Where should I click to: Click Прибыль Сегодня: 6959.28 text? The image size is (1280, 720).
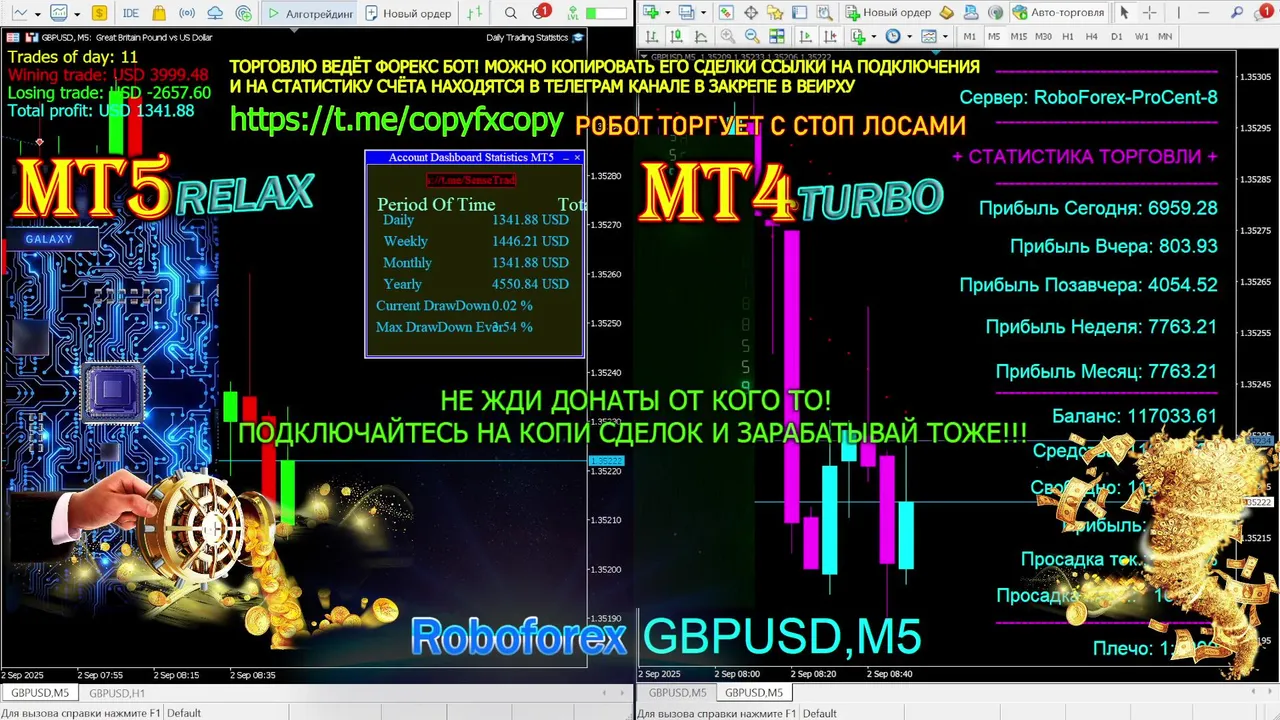1098,208
